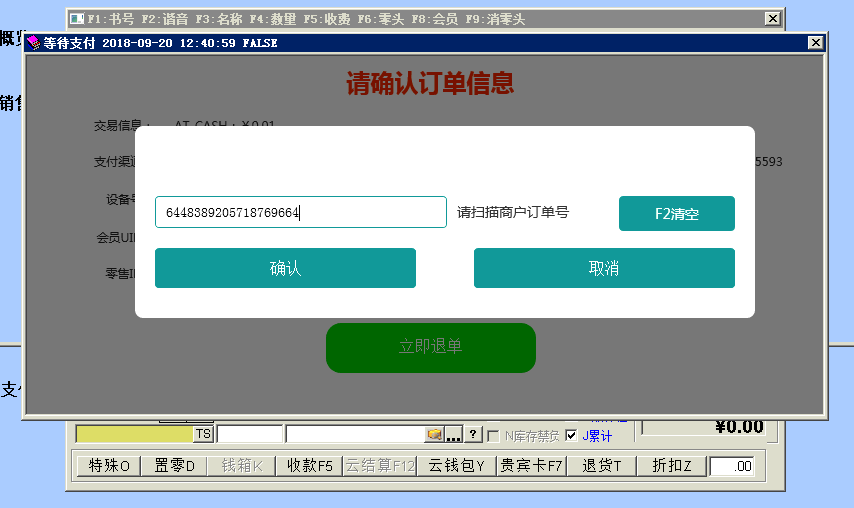The width and height of the screenshot is (854, 508).
Task: Close the background window with the F1-F9 shortcut title
Action: click(x=772, y=19)
